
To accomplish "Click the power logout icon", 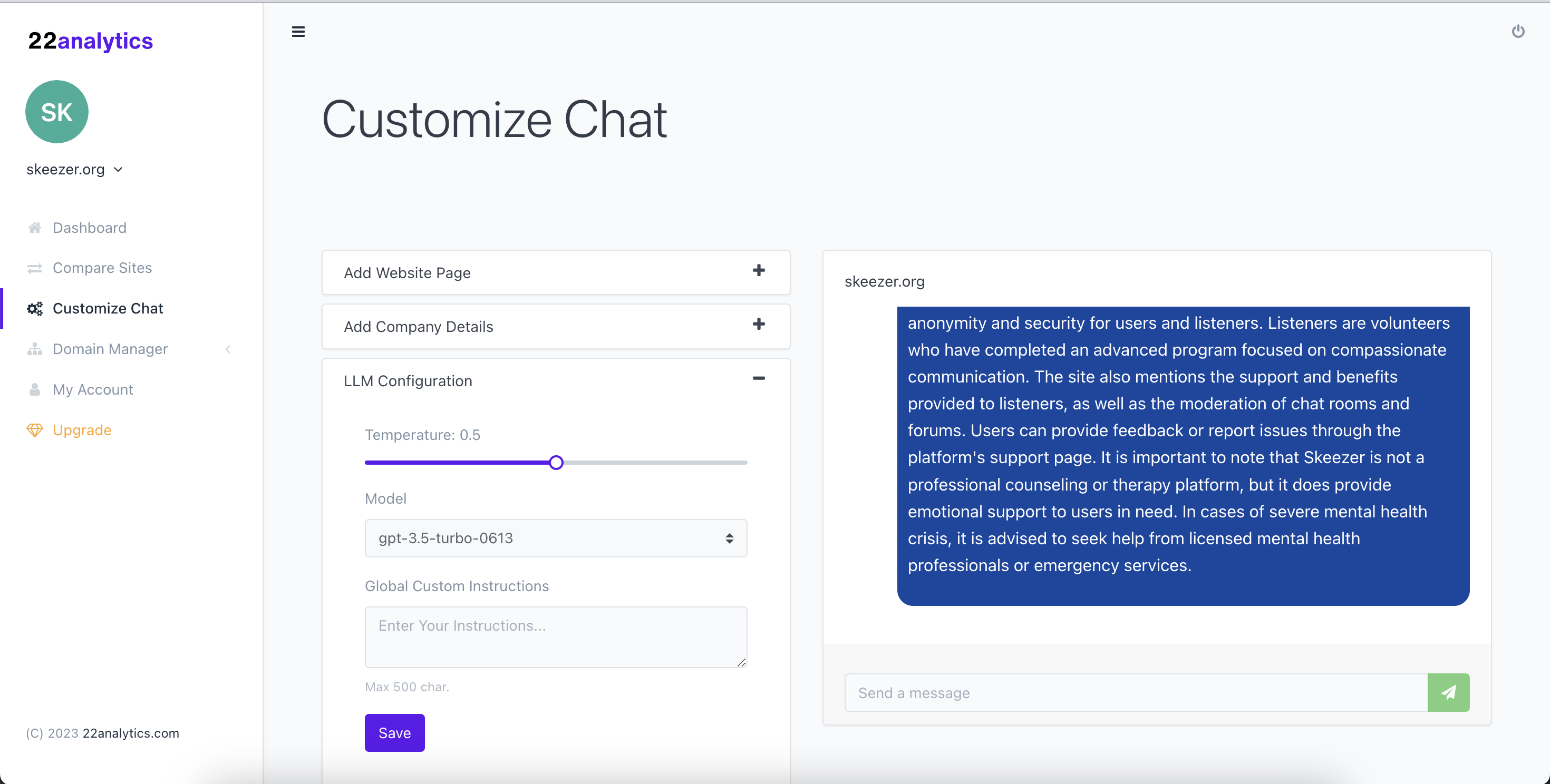I will pos(1517,31).
